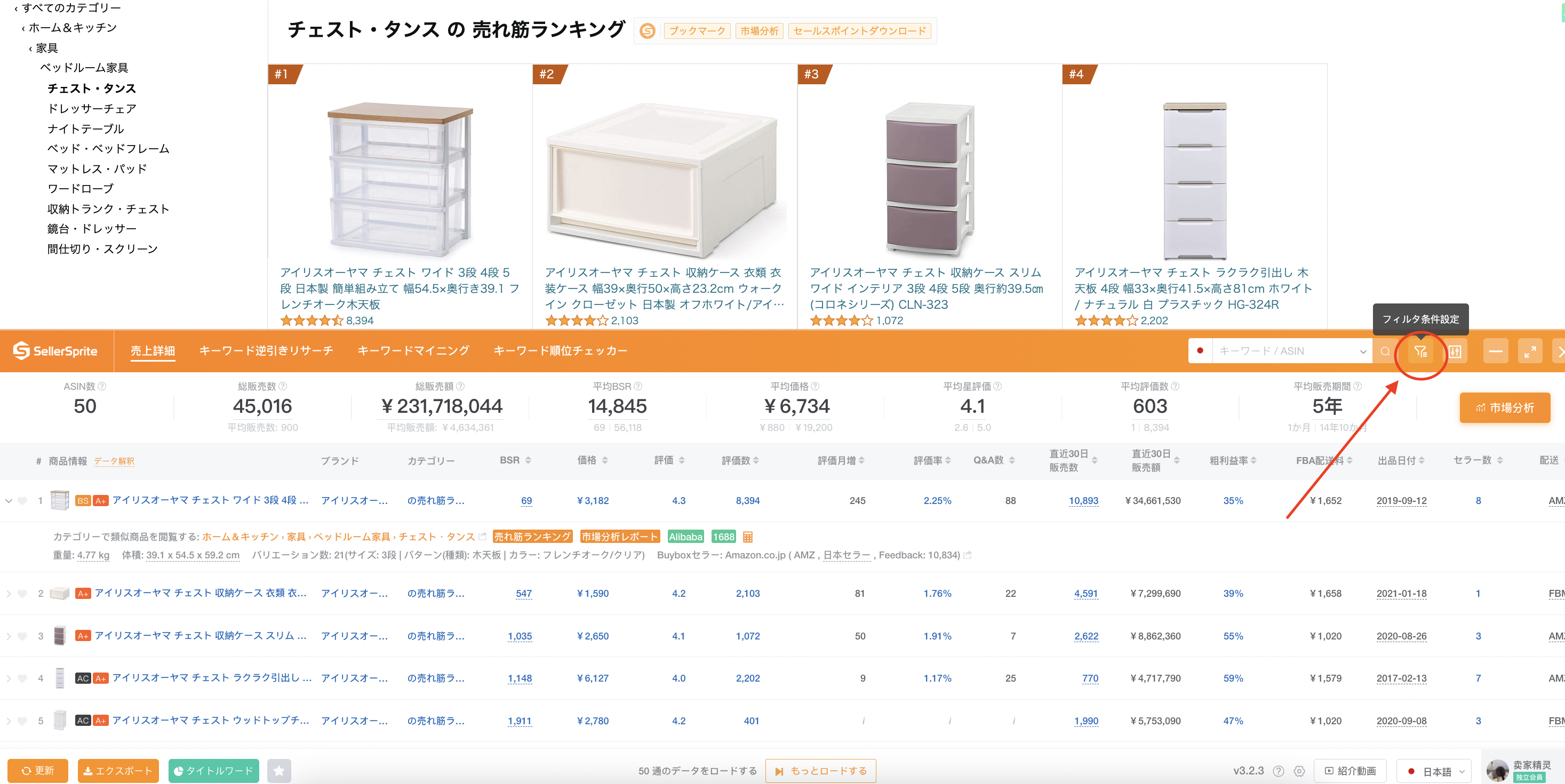Select ドレッサーチェア in category sidebar
This screenshot has height=784, width=1565.
92,108
